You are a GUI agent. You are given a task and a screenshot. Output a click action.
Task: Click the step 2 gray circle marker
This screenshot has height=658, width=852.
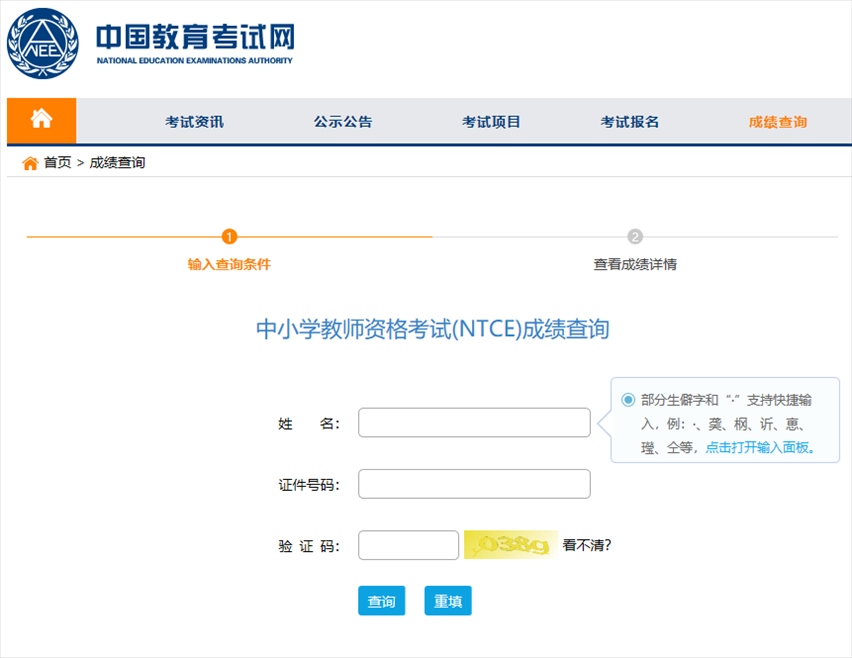point(635,237)
